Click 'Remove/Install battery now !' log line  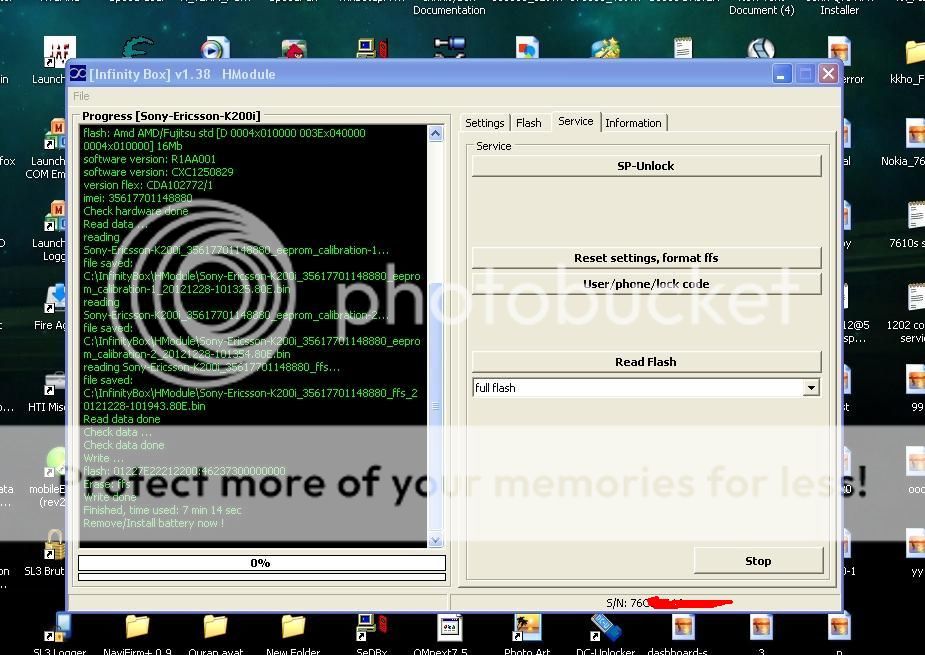point(153,523)
